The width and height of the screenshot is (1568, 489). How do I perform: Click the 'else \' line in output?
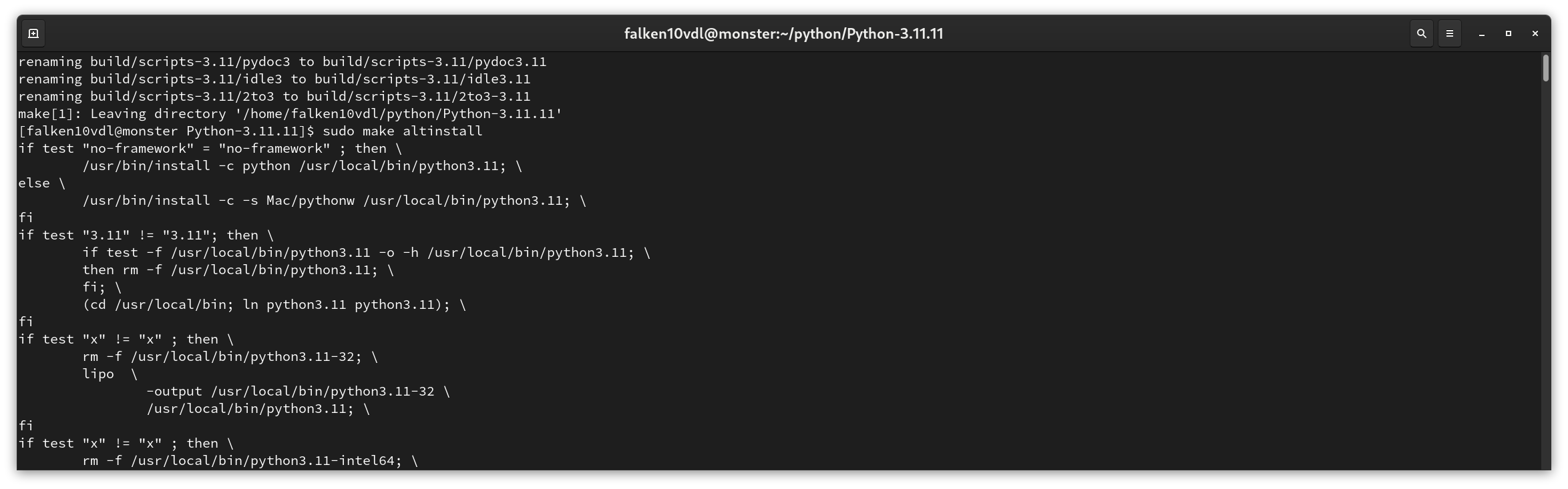pos(42,183)
